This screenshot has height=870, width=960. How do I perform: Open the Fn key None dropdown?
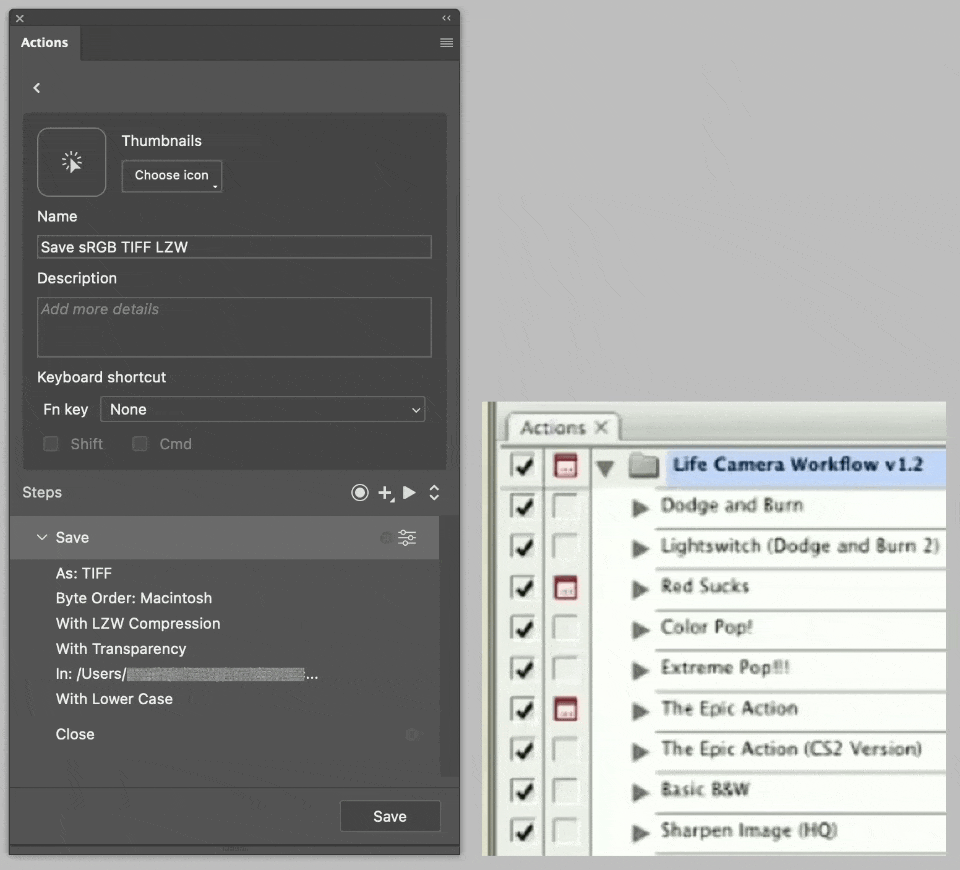click(263, 410)
